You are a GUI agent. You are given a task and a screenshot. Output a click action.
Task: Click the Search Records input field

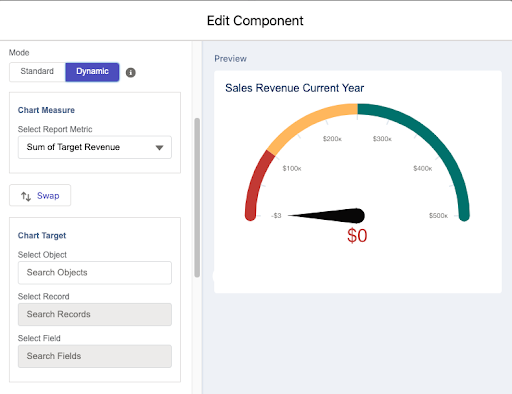95,314
